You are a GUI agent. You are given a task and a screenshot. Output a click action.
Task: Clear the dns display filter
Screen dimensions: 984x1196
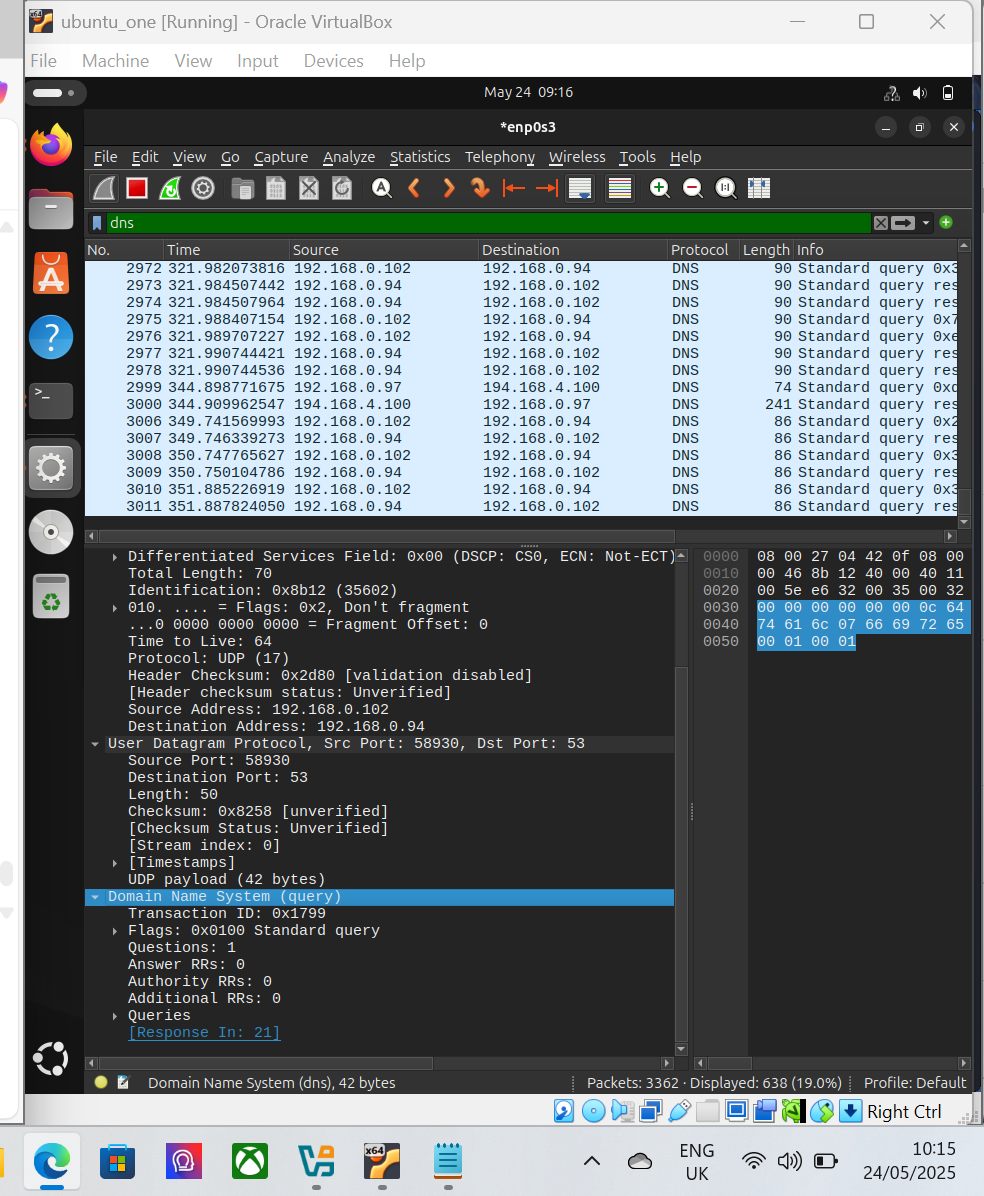880,222
